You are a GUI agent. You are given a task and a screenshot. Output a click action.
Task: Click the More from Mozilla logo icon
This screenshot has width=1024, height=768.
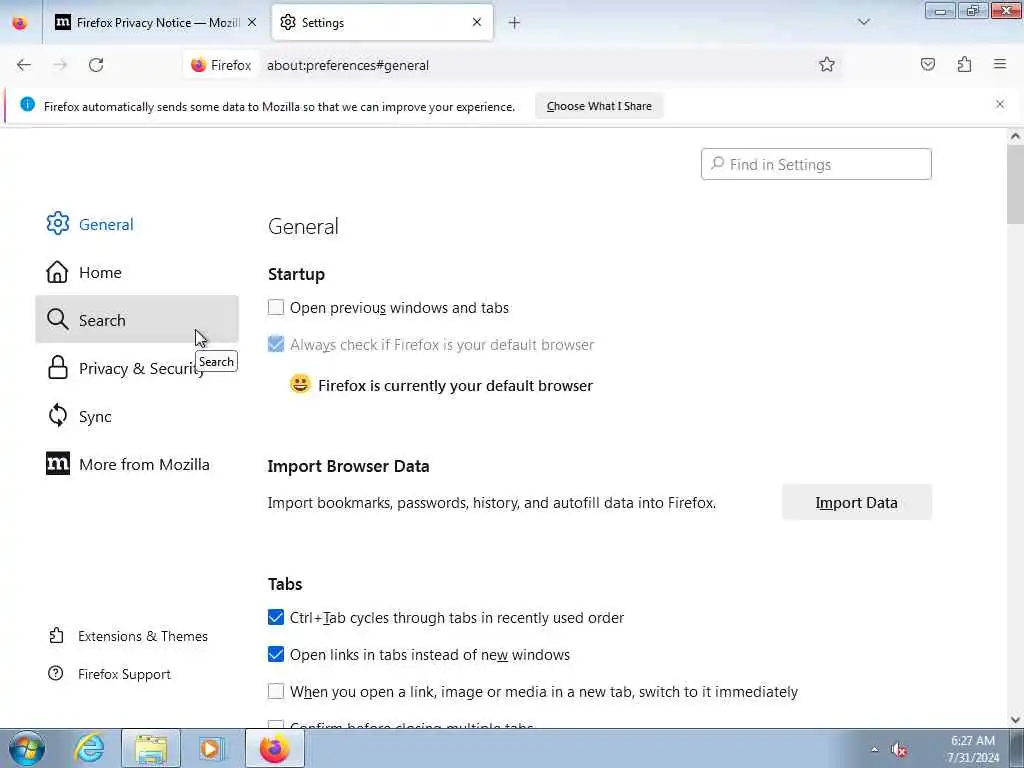57,464
